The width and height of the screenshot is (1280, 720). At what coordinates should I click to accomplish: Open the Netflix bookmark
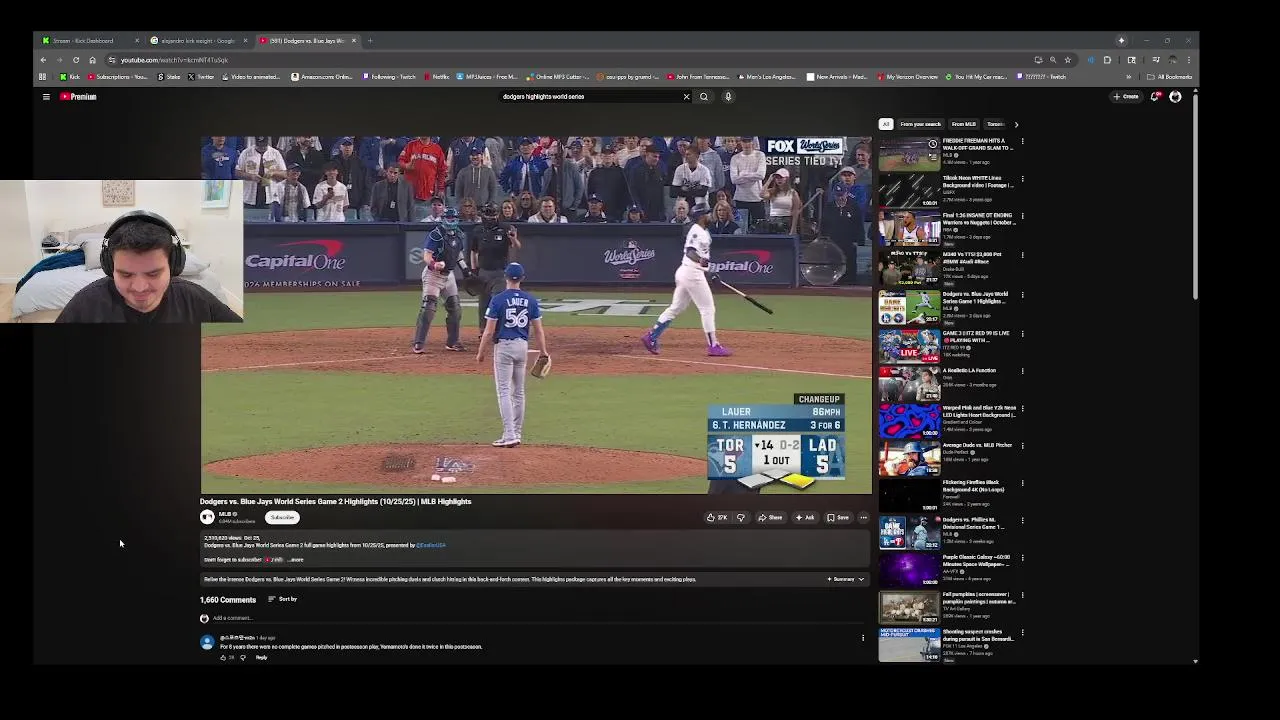(x=436, y=77)
